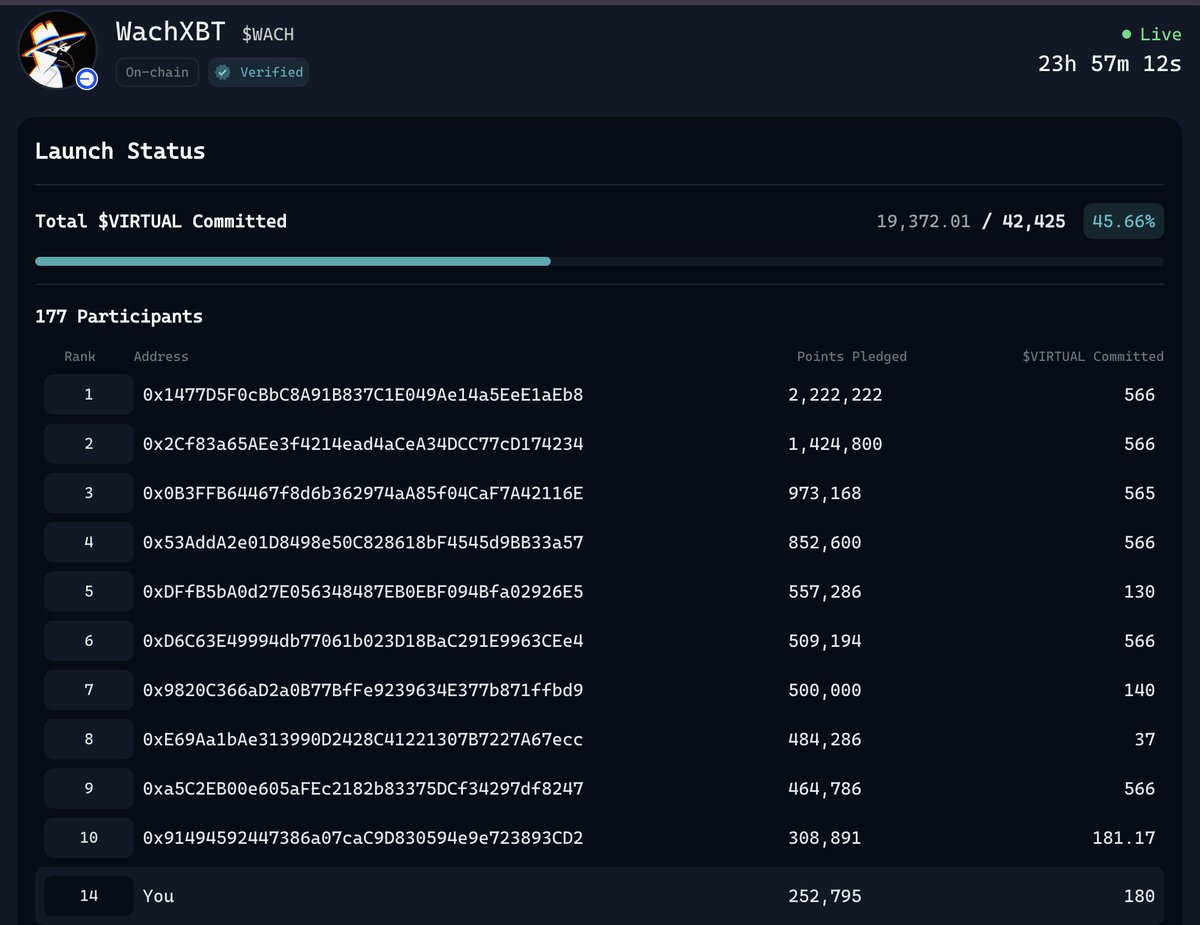1200x925 pixels.
Task: Click the 37 committed value
Action: tap(1145, 740)
